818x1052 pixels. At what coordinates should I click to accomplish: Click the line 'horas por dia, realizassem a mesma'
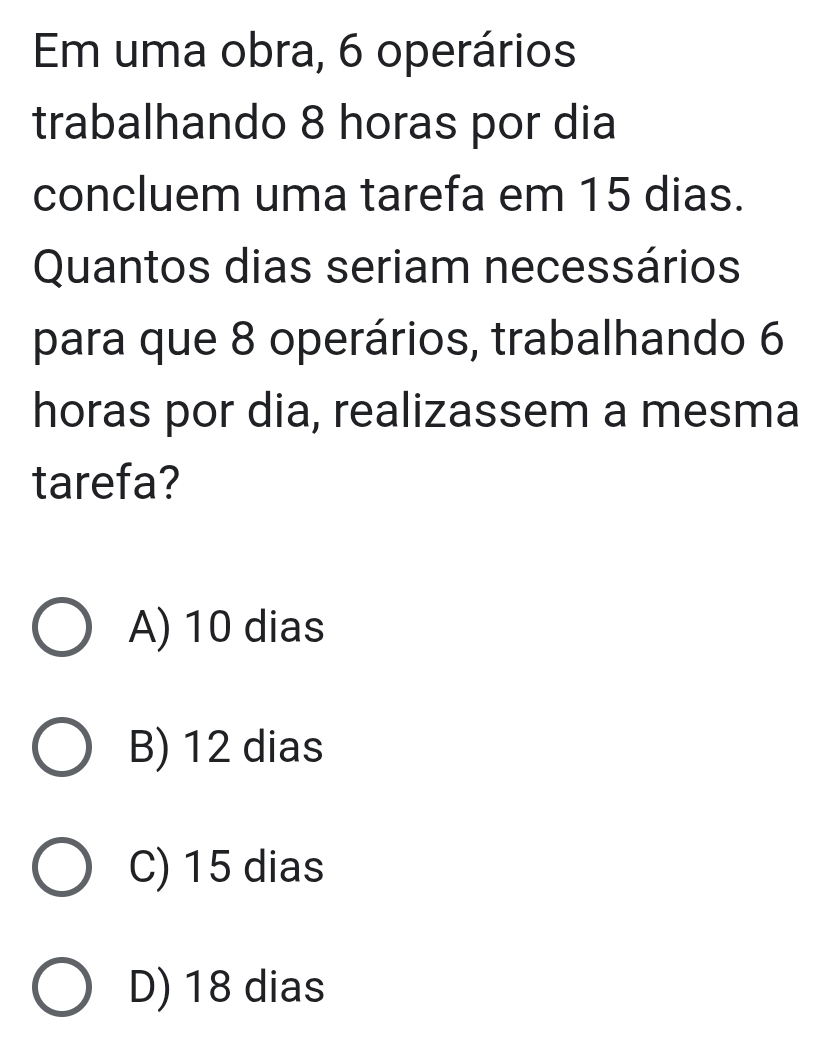pyautogui.click(x=416, y=412)
